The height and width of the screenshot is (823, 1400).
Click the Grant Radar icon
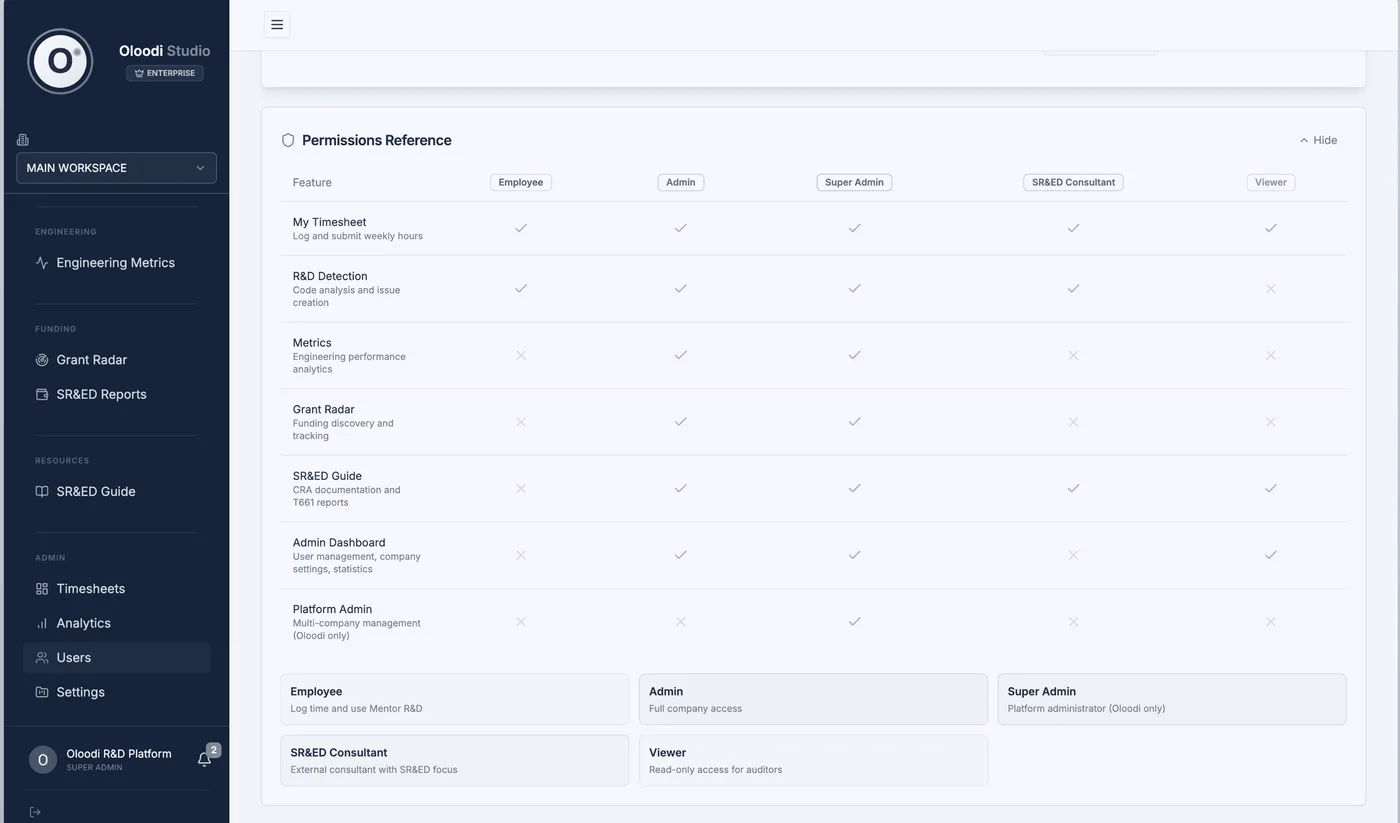pos(42,360)
